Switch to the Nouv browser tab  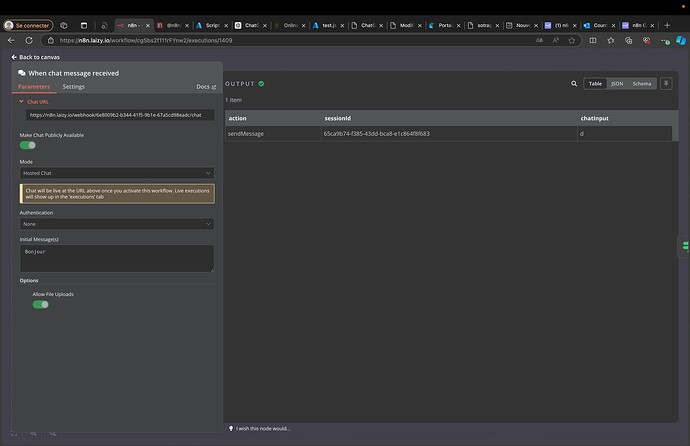tap(519, 26)
